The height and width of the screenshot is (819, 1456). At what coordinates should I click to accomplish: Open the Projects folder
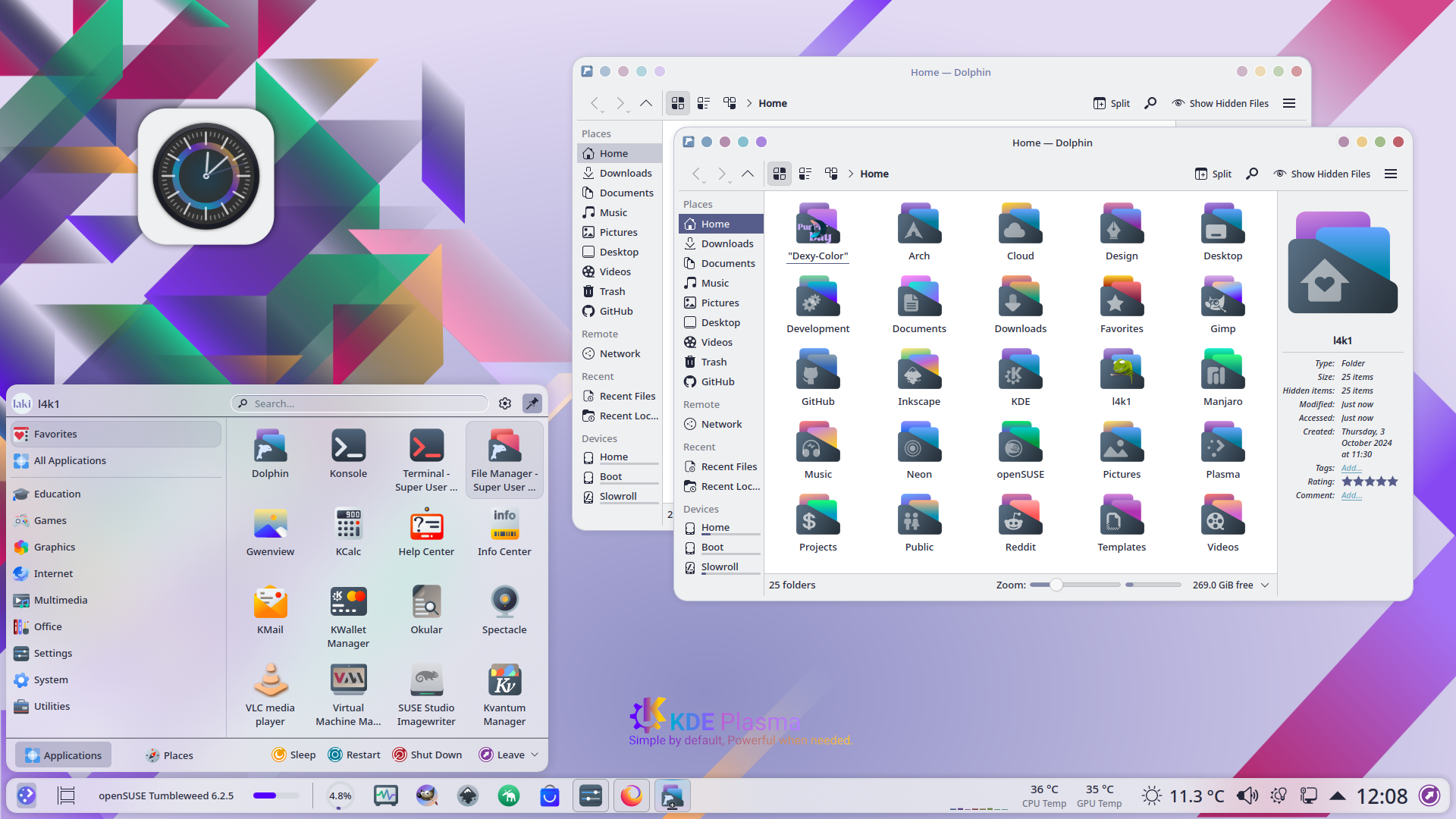[817, 523]
